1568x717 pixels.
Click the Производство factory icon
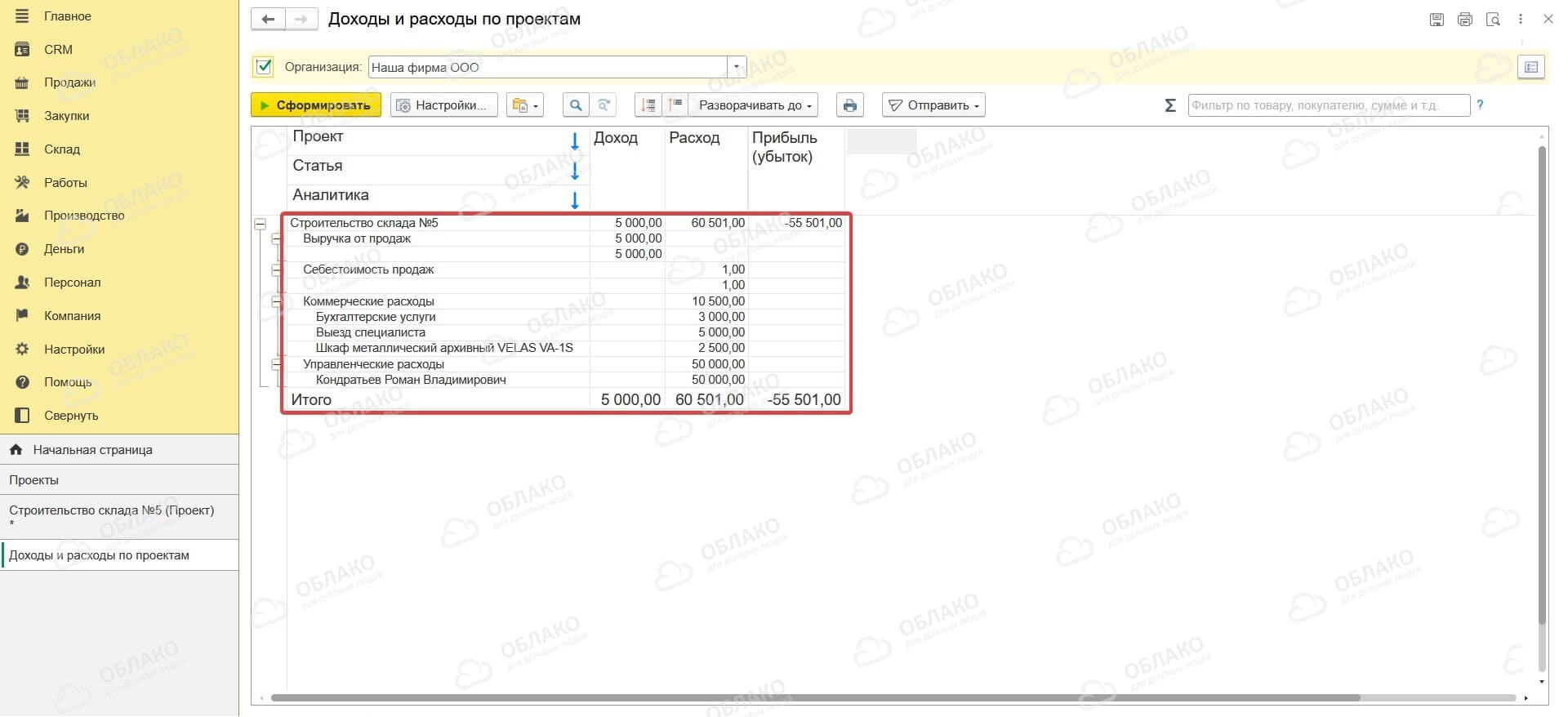pyautogui.click(x=22, y=216)
